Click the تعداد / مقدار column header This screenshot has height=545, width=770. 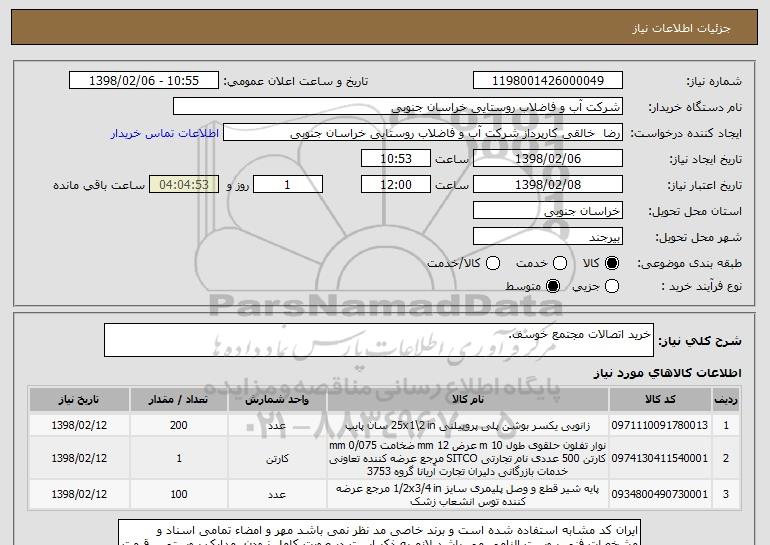(x=178, y=400)
